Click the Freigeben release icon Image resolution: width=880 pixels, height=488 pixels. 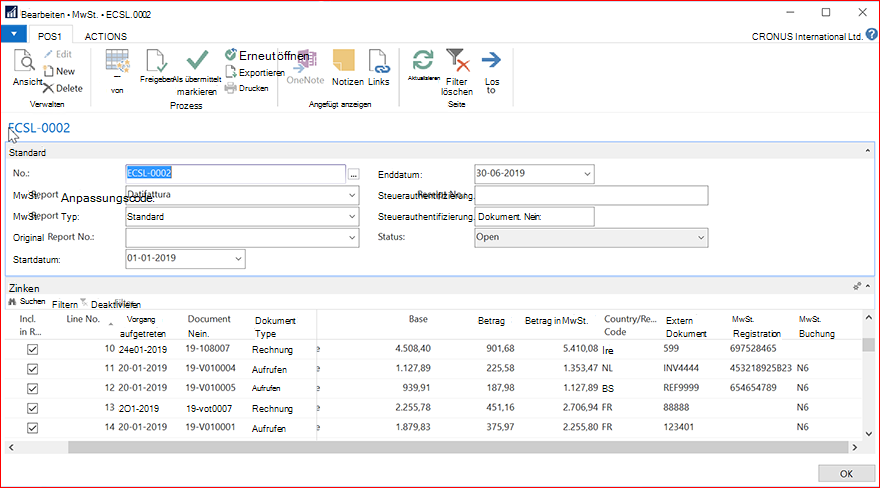(155, 62)
